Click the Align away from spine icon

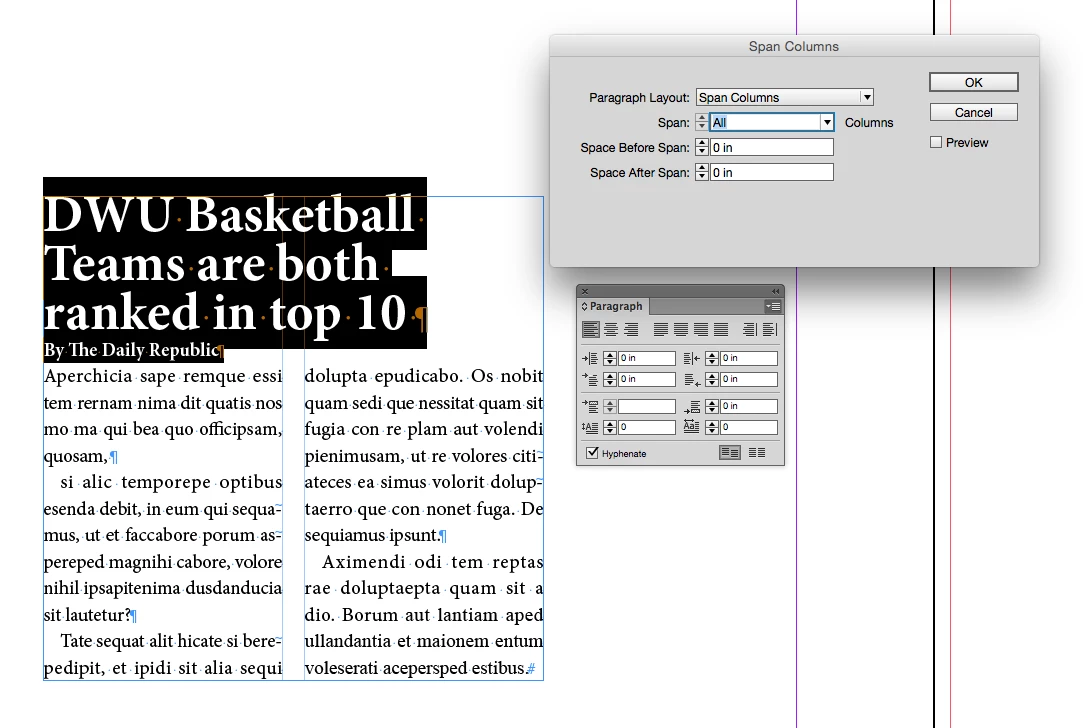[x=770, y=329]
